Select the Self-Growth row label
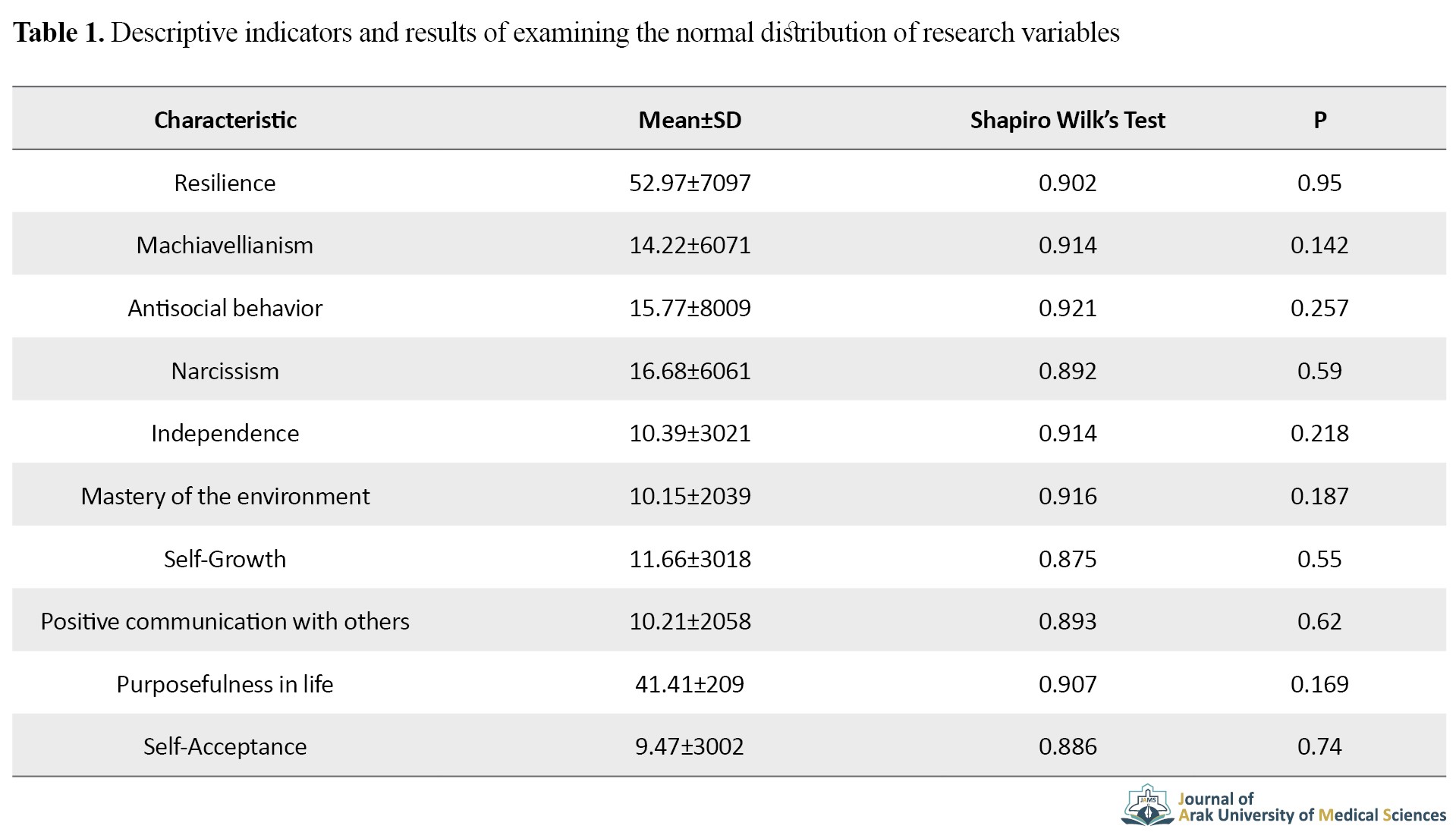Image resolution: width=1456 pixels, height=832 pixels. click(x=225, y=559)
